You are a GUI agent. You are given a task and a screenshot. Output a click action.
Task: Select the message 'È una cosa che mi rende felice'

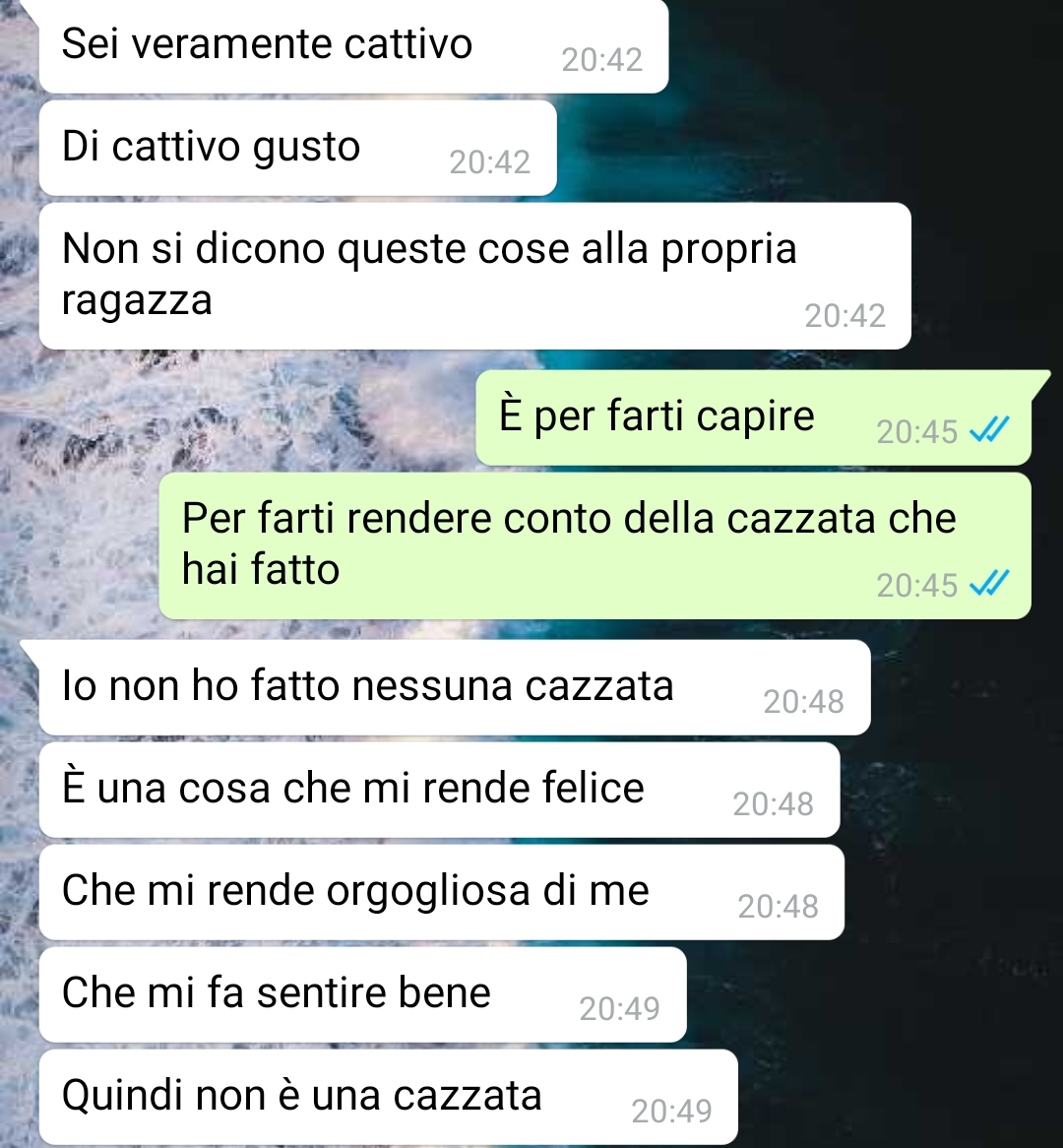(439, 790)
